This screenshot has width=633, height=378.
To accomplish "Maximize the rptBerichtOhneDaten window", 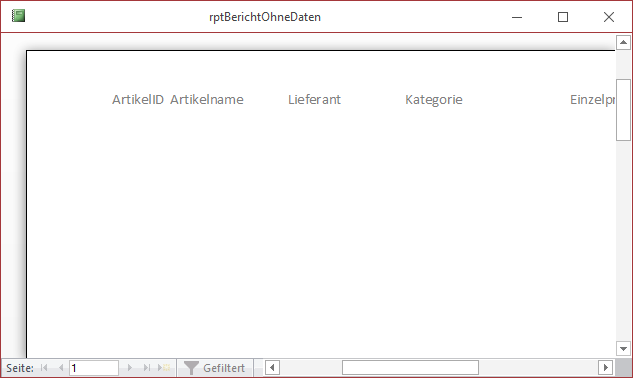I will (x=563, y=17).
